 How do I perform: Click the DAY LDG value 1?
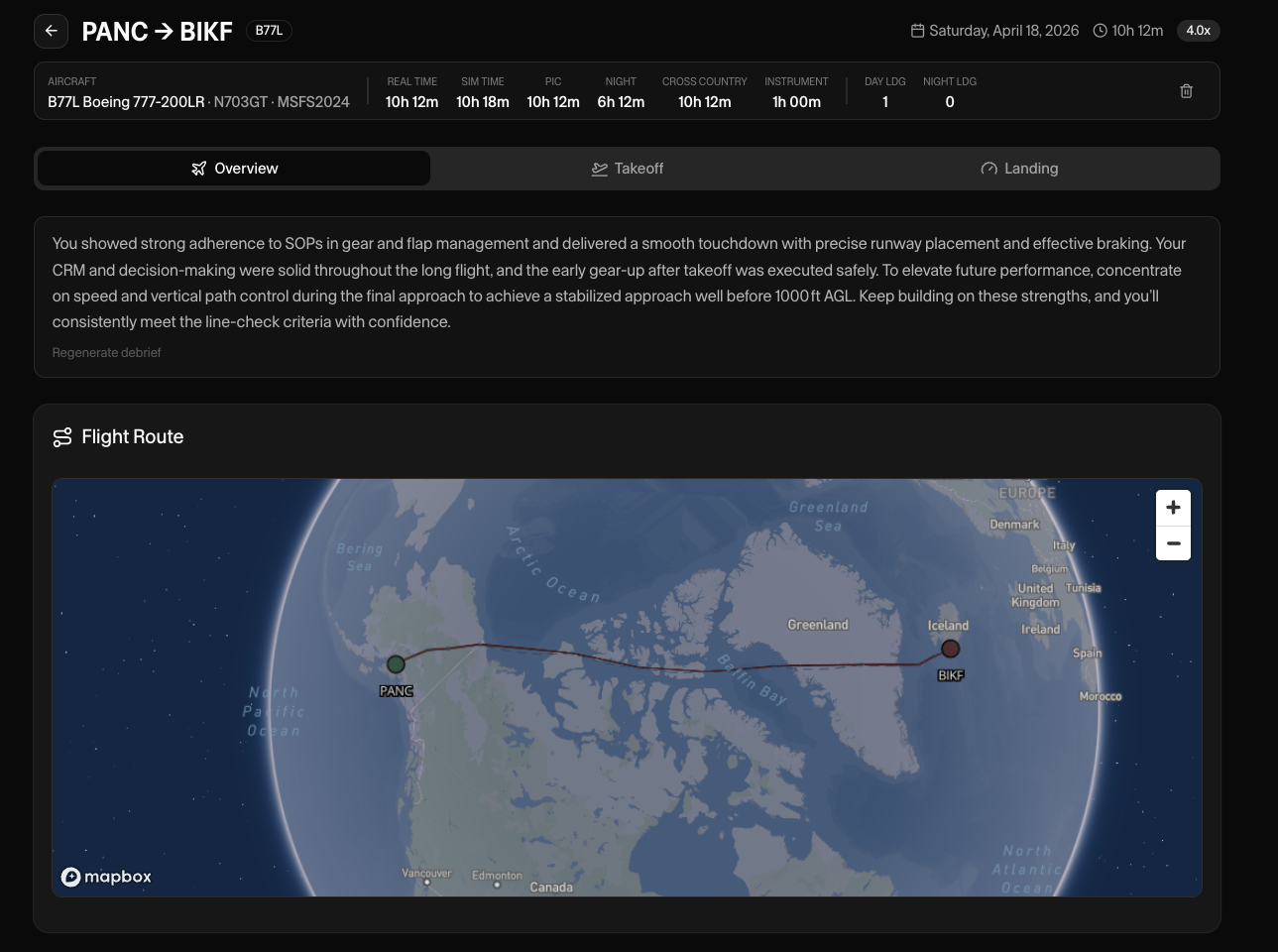(x=885, y=102)
